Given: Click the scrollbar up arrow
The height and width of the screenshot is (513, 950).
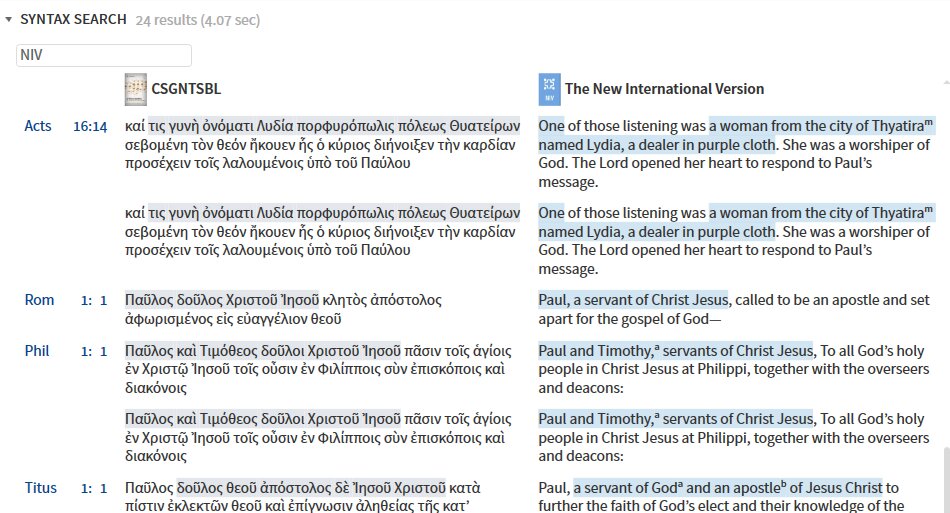Looking at the screenshot, I should (x=946, y=82).
